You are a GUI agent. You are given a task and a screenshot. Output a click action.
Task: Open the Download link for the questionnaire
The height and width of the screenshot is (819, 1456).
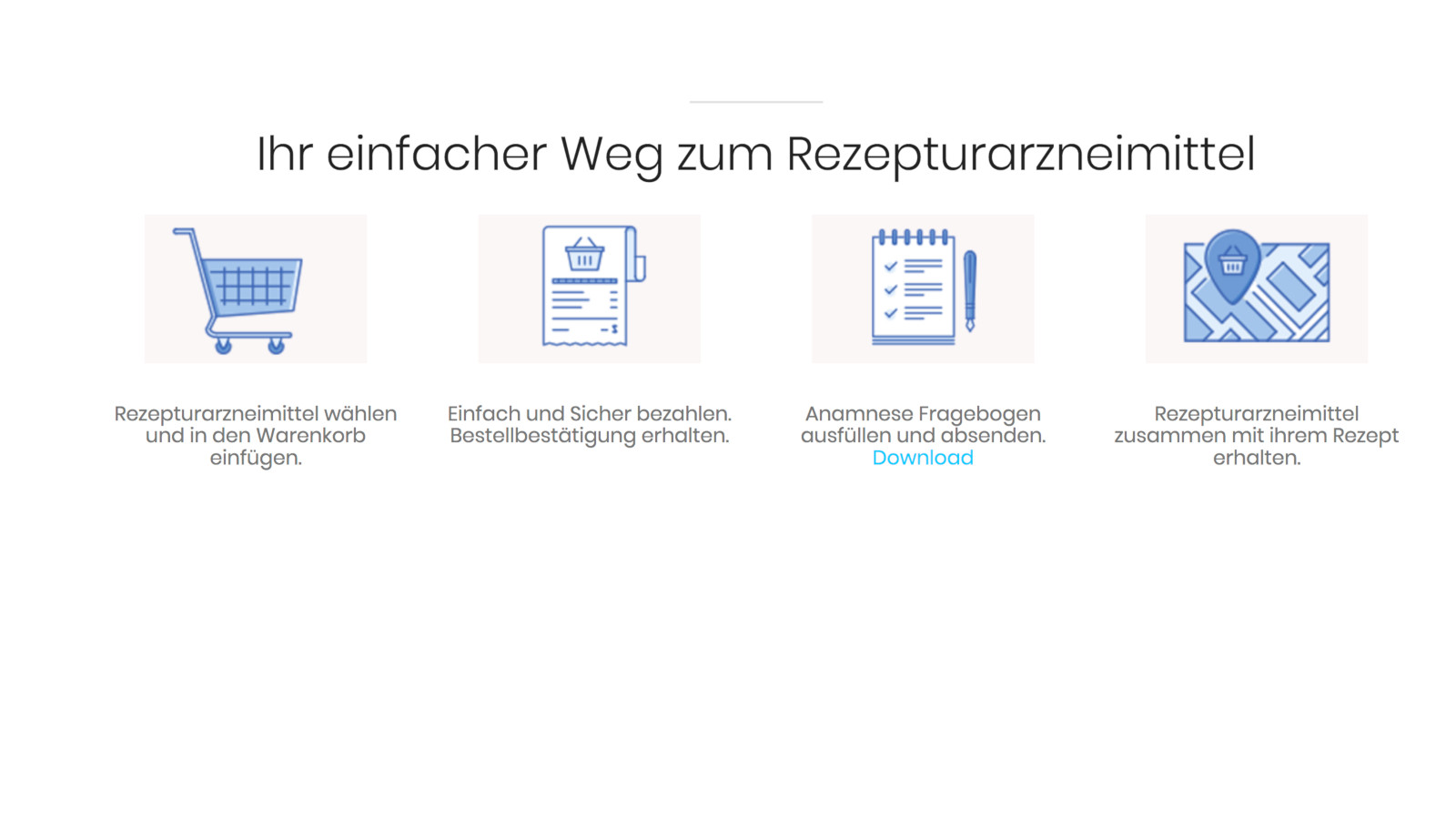click(923, 458)
